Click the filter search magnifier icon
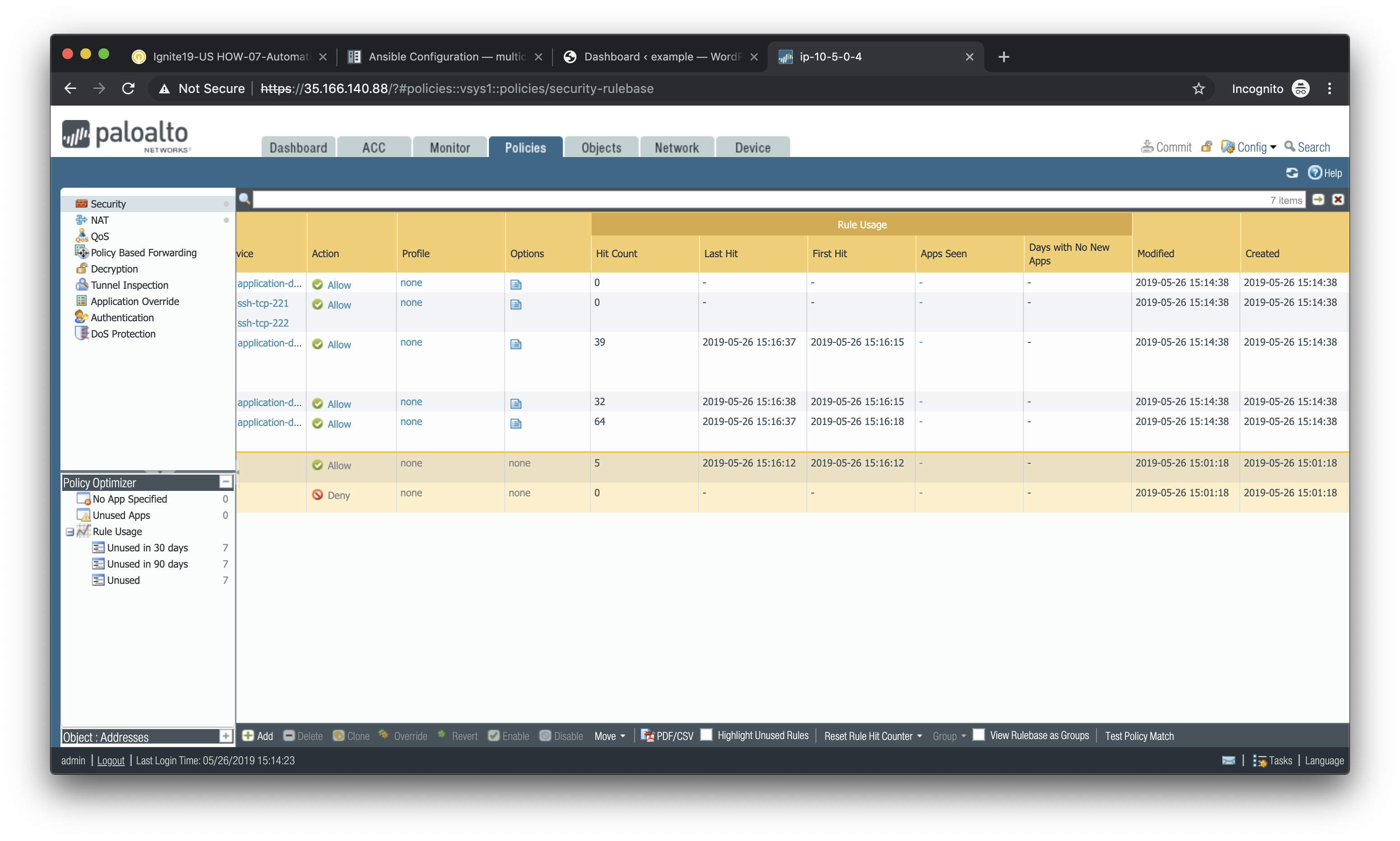 (244, 199)
